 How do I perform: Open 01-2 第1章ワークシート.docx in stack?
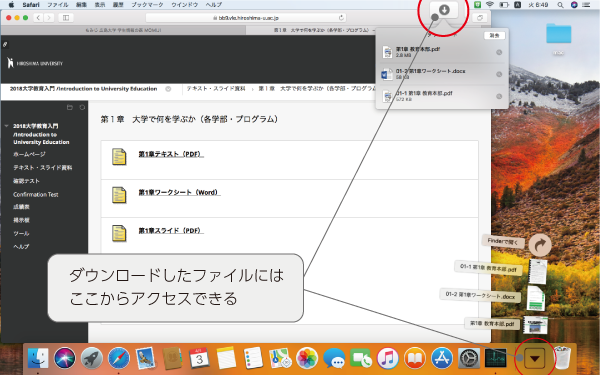pyautogui.click(x=536, y=298)
